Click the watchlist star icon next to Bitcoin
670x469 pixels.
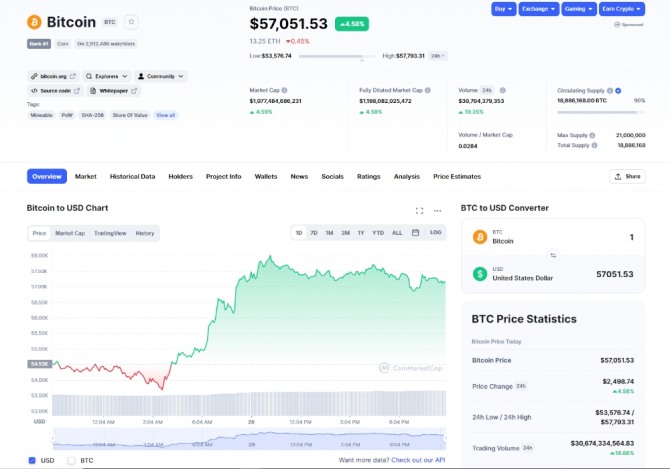tap(131, 22)
